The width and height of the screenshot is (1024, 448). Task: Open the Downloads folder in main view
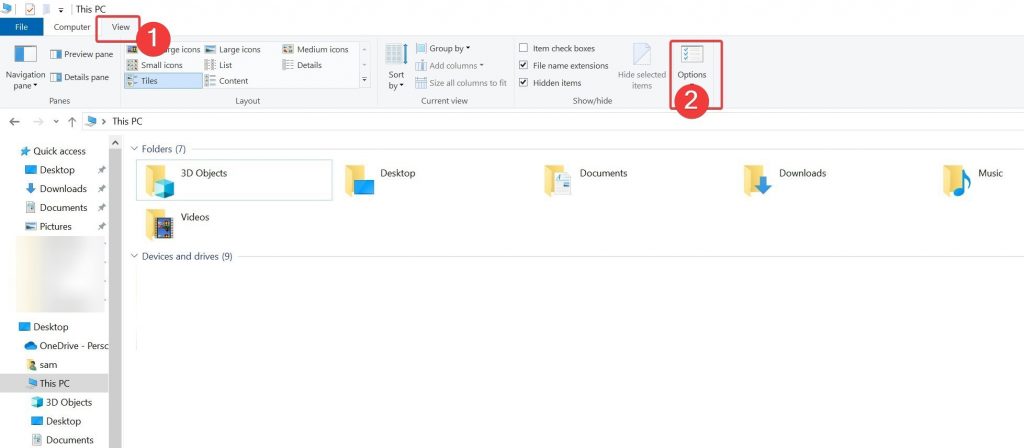(758, 180)
